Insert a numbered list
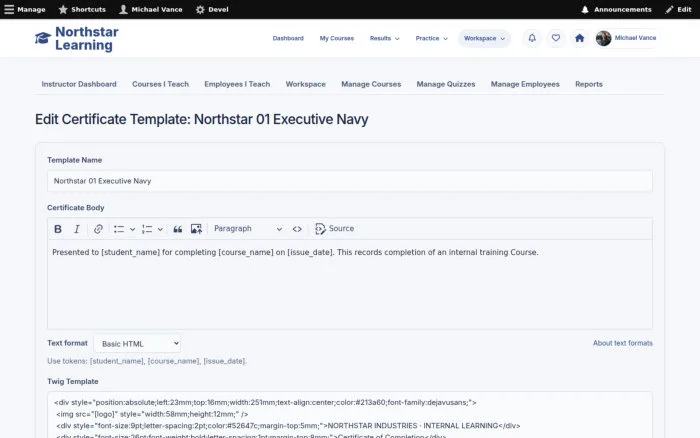Image resolution: width=700 pixels, height=438 pixels. pyautogui.click(x=147, y=229)
